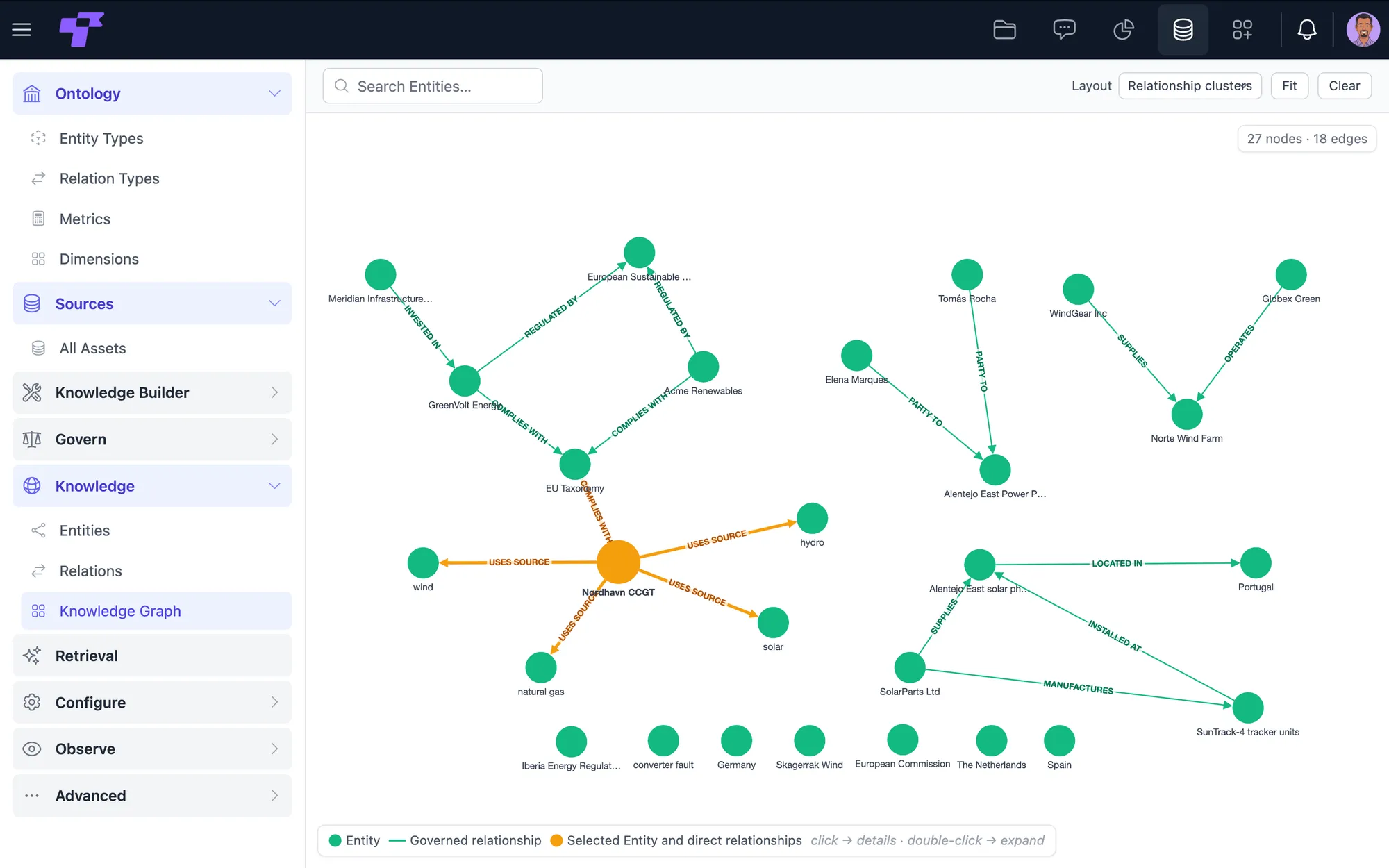Expand the Govern section chevron
This screenshot has width=1389, height=868.
[274, 439]
